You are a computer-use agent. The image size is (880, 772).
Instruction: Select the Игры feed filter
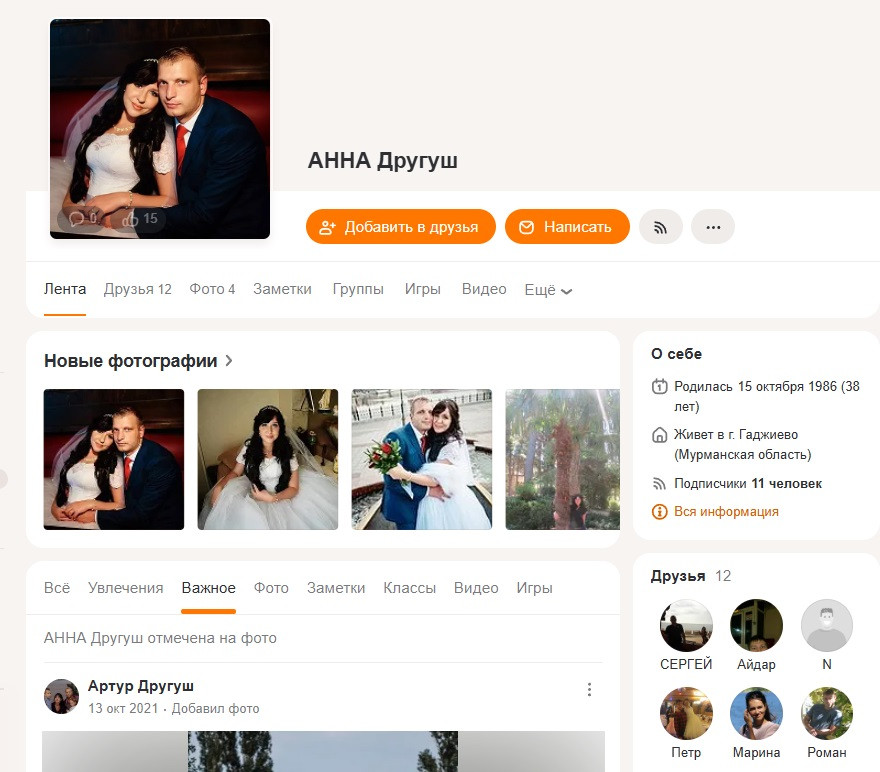tap(534, 588)
